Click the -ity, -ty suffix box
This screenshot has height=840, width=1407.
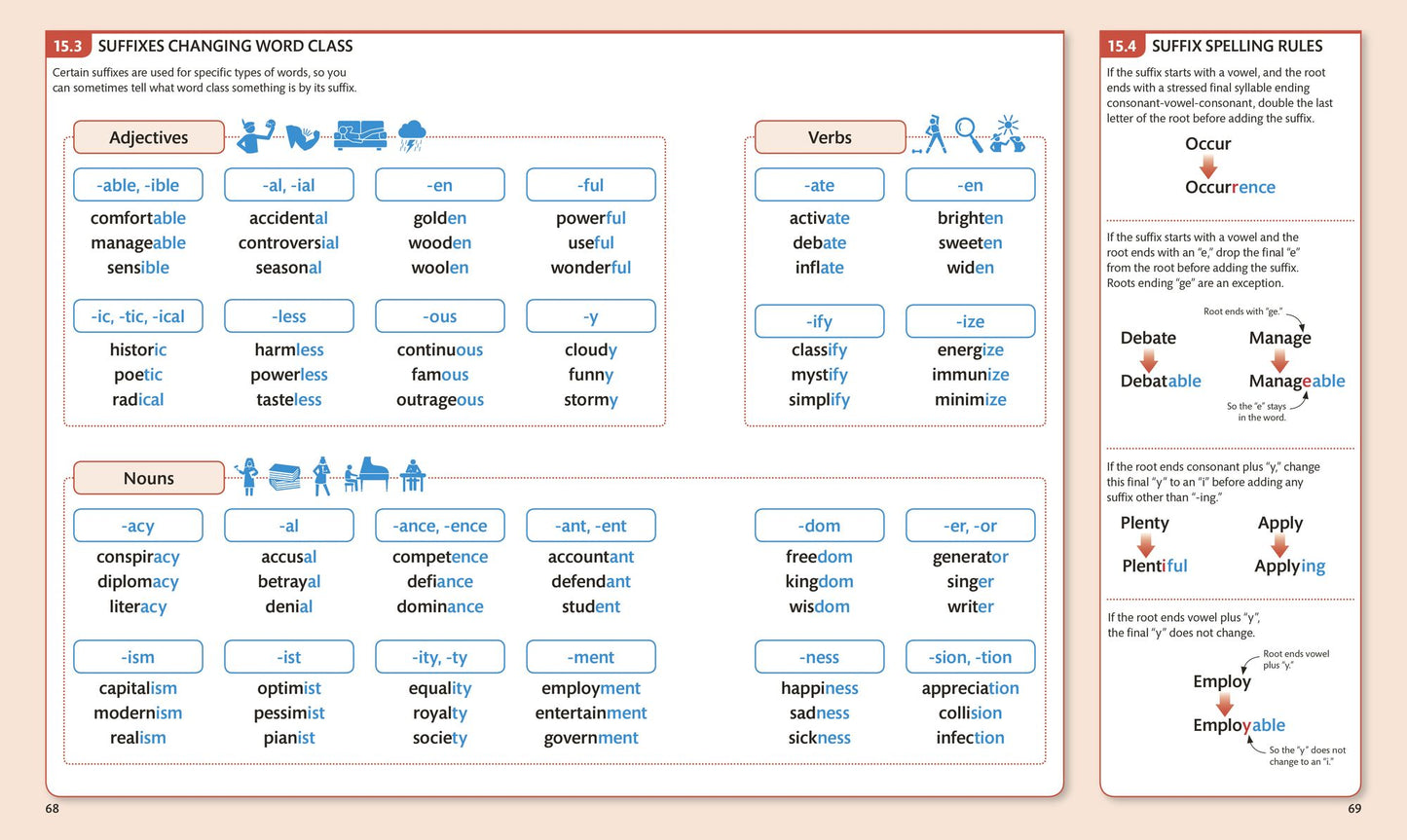(x=440, y=657)
